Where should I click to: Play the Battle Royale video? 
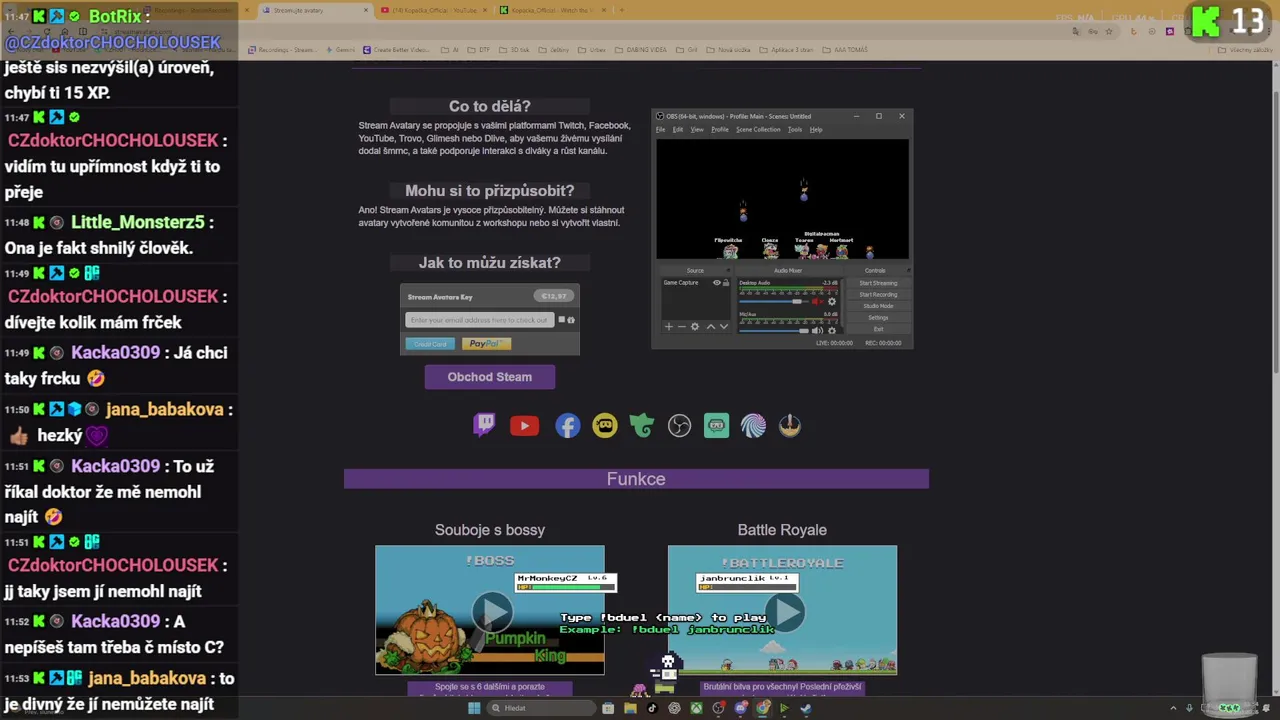(x=783, y=611)
